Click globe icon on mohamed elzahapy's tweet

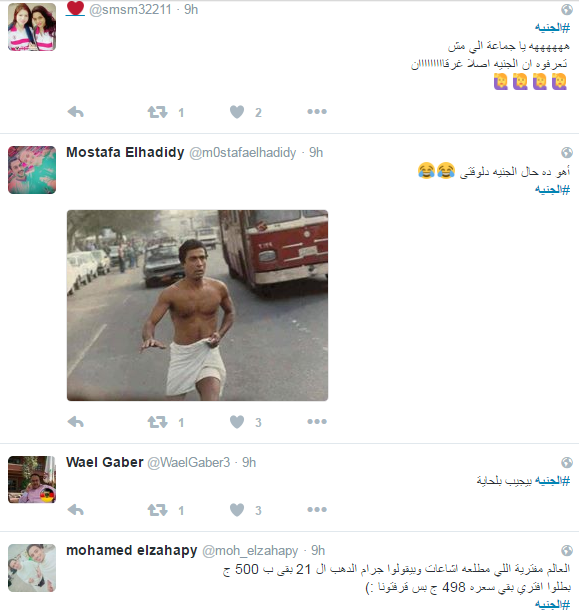[x=567, y=551]
